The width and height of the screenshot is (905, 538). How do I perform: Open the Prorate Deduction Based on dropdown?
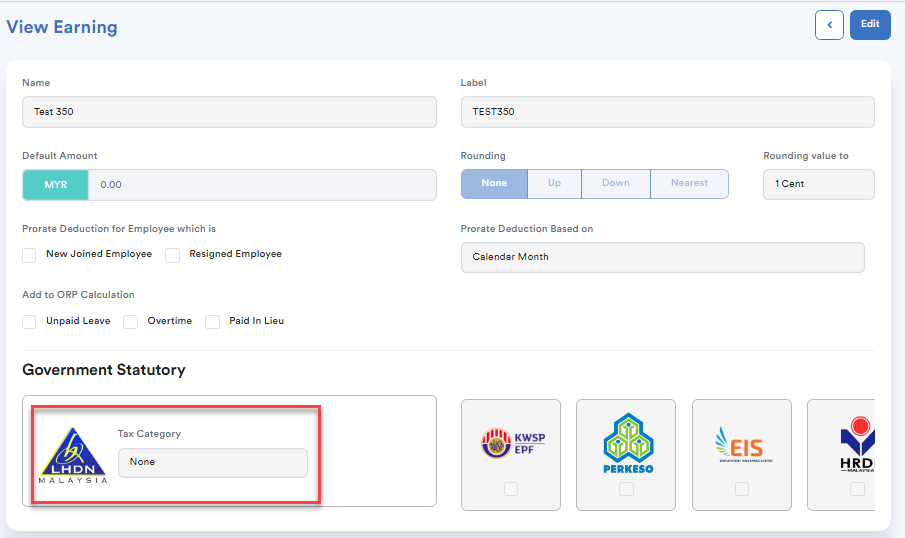pos(663,257)
